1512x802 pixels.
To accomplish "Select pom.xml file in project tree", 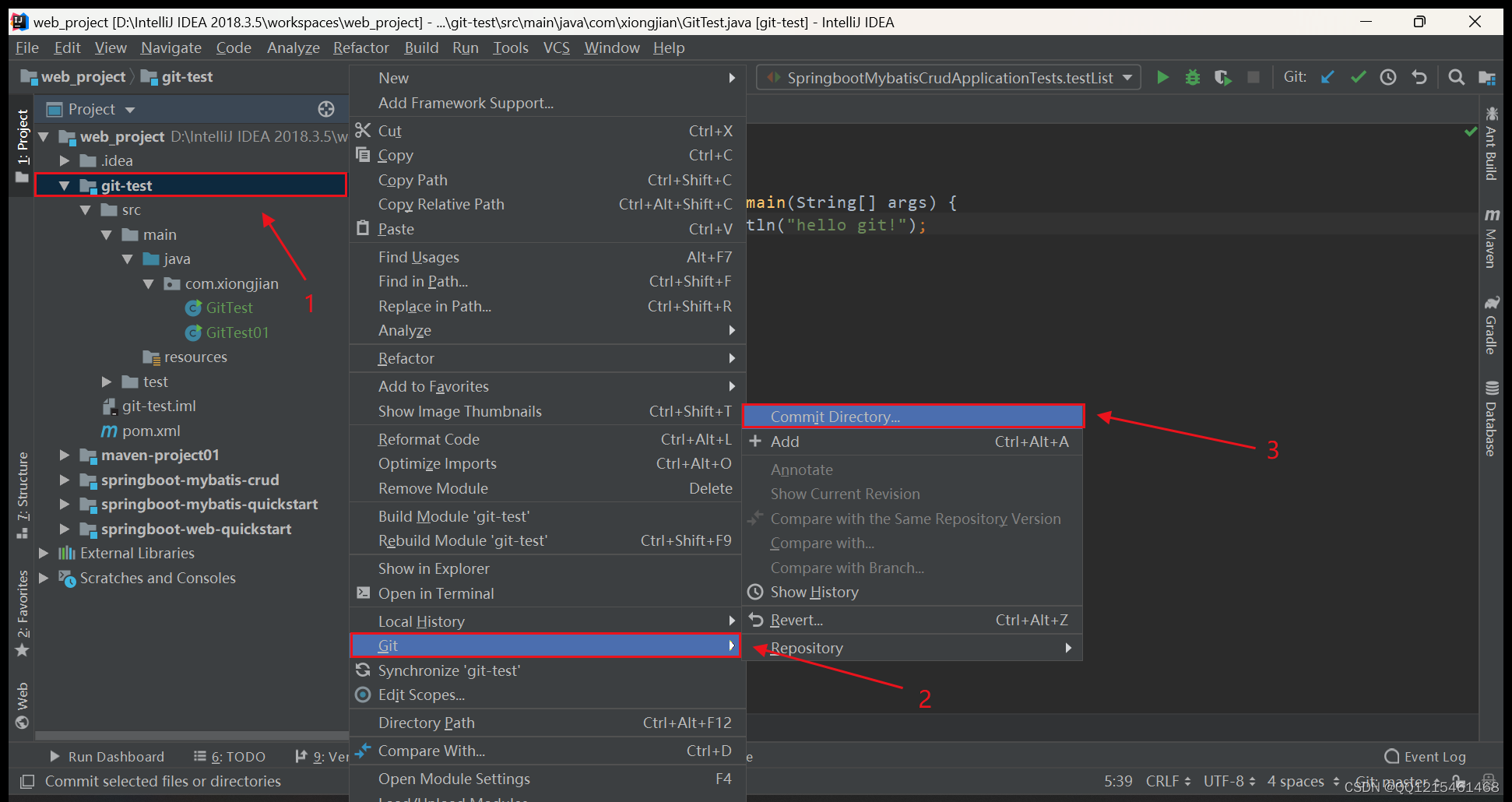I will coord(151,431).
